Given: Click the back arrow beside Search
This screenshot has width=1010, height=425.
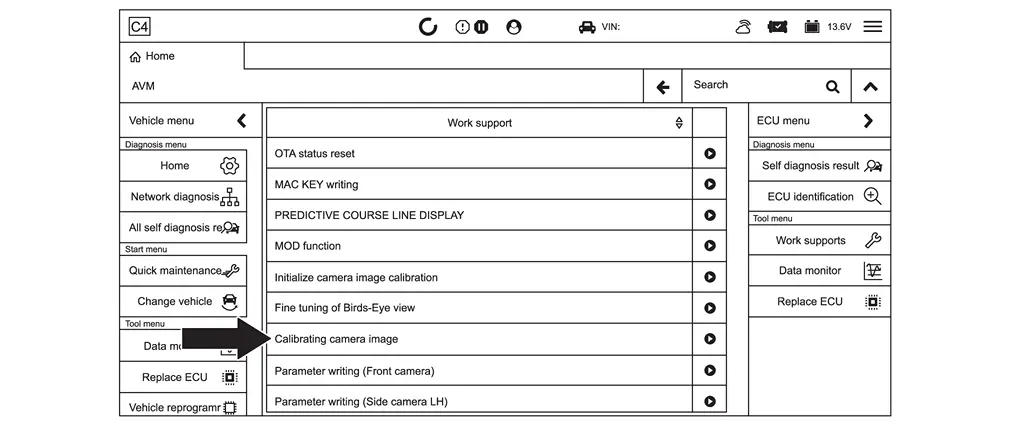Looking at the screenshot, I should click(662, 87).
